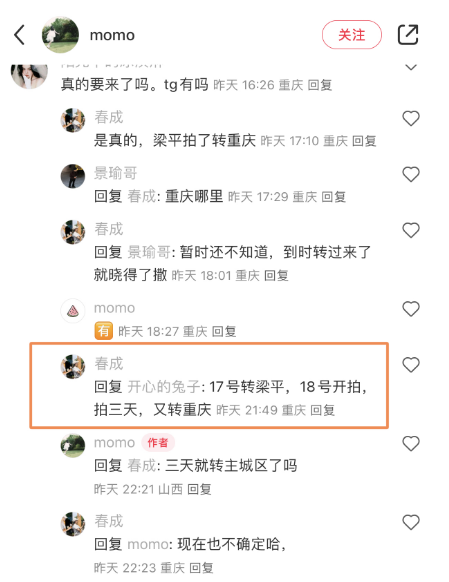Viewport: 449px width, 582px height.
Task: Tap heart on the 17号转梁平 comment
Action: [411, 364]
